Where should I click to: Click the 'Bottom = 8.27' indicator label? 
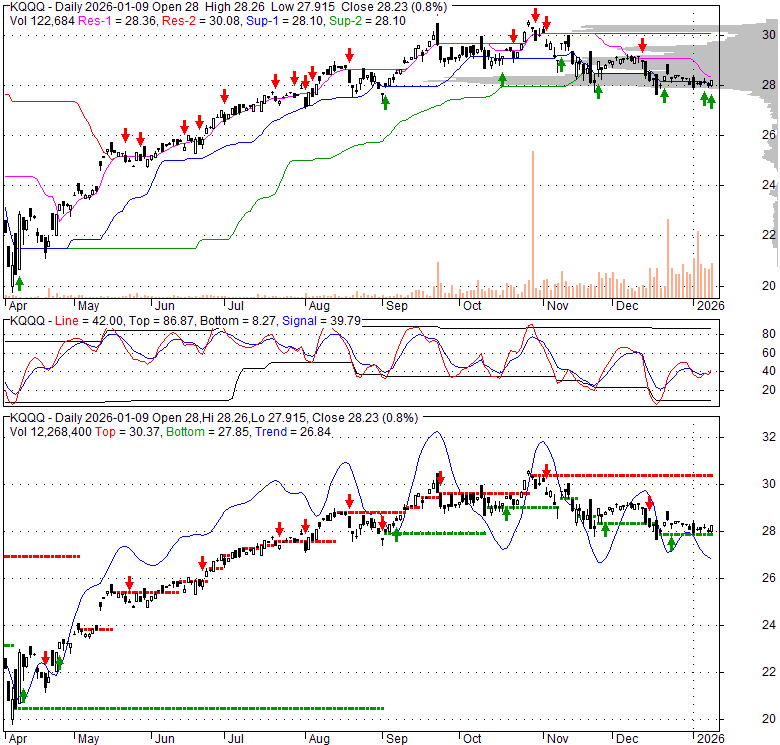238,321
